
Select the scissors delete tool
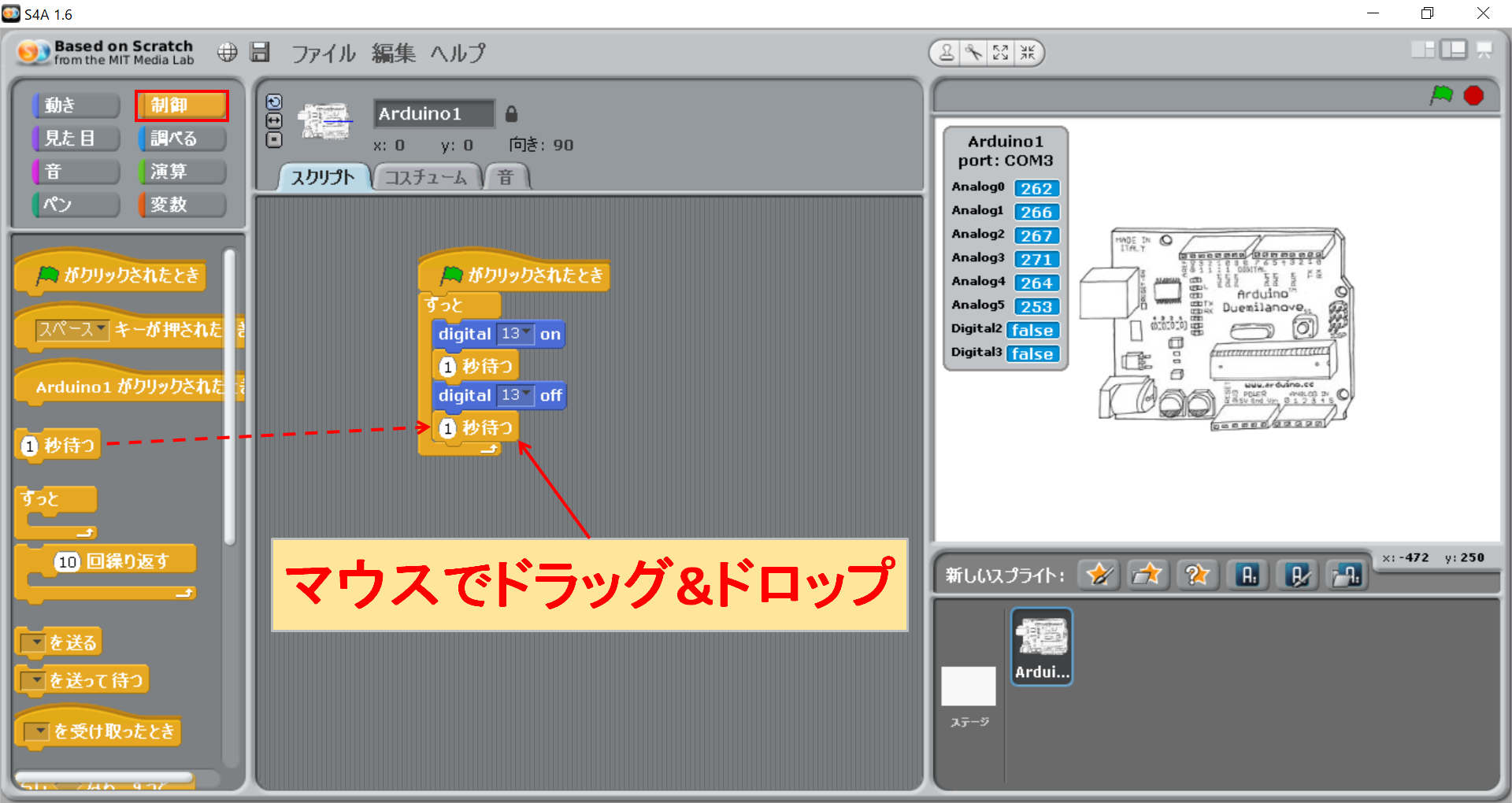tap(975, 53)
